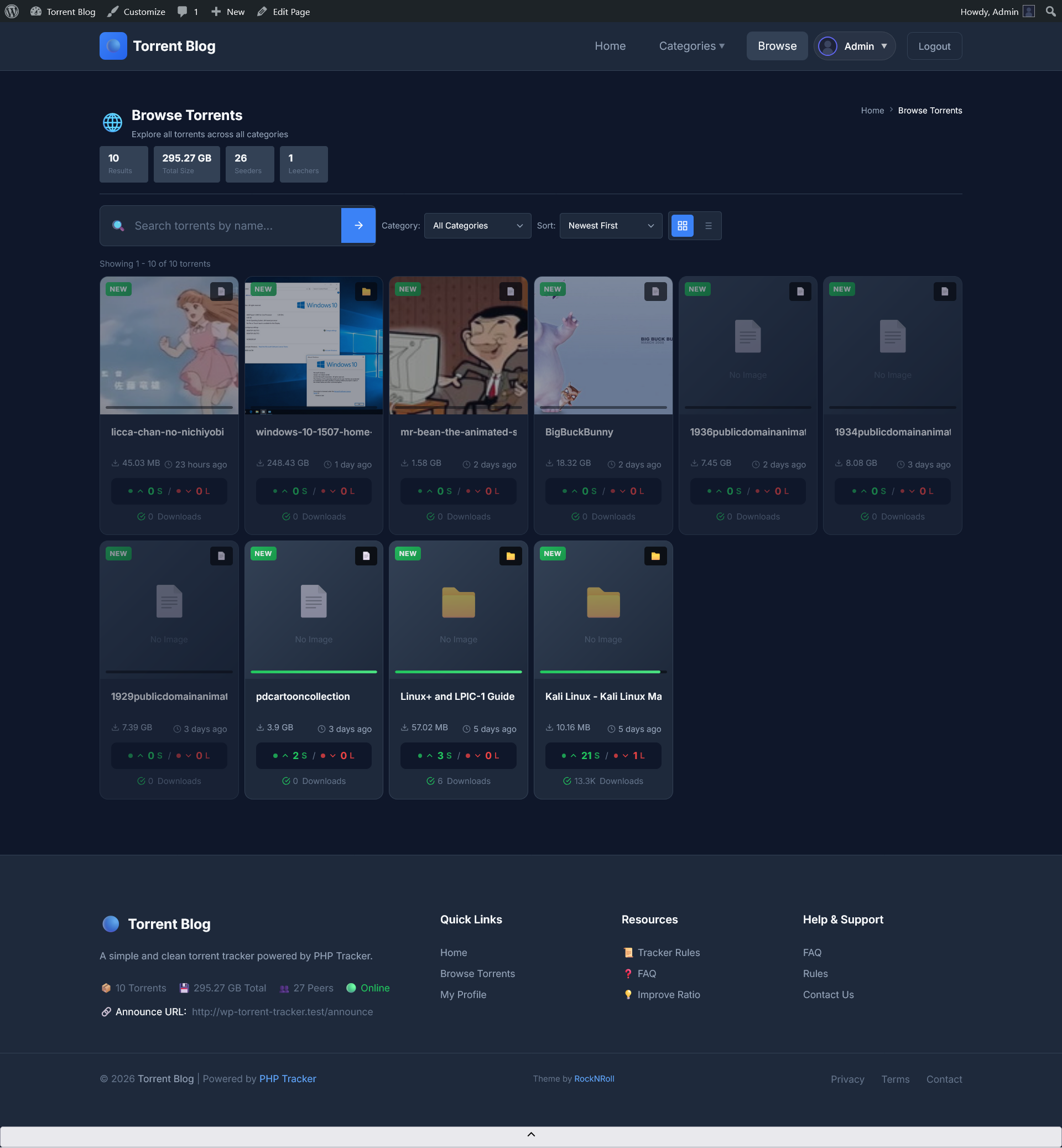Click the folder type icon on windows-10-1507 card
The height and width of the screenshot is (1148, 1062).
pyautogui.click(x=366, y=292)
